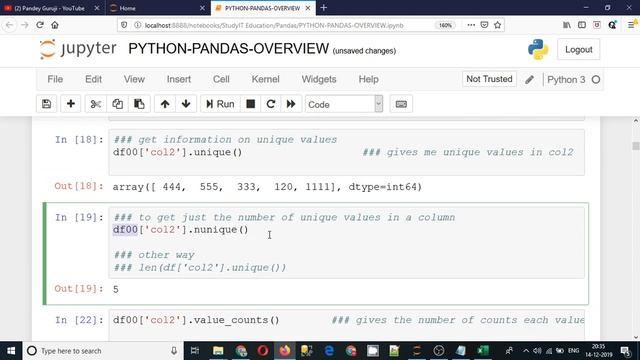Image resolution: width=640 pixels, height=360 pixels.
Task: Open the Edit menu
Action: pyautogui.click(x=93, y=79)
